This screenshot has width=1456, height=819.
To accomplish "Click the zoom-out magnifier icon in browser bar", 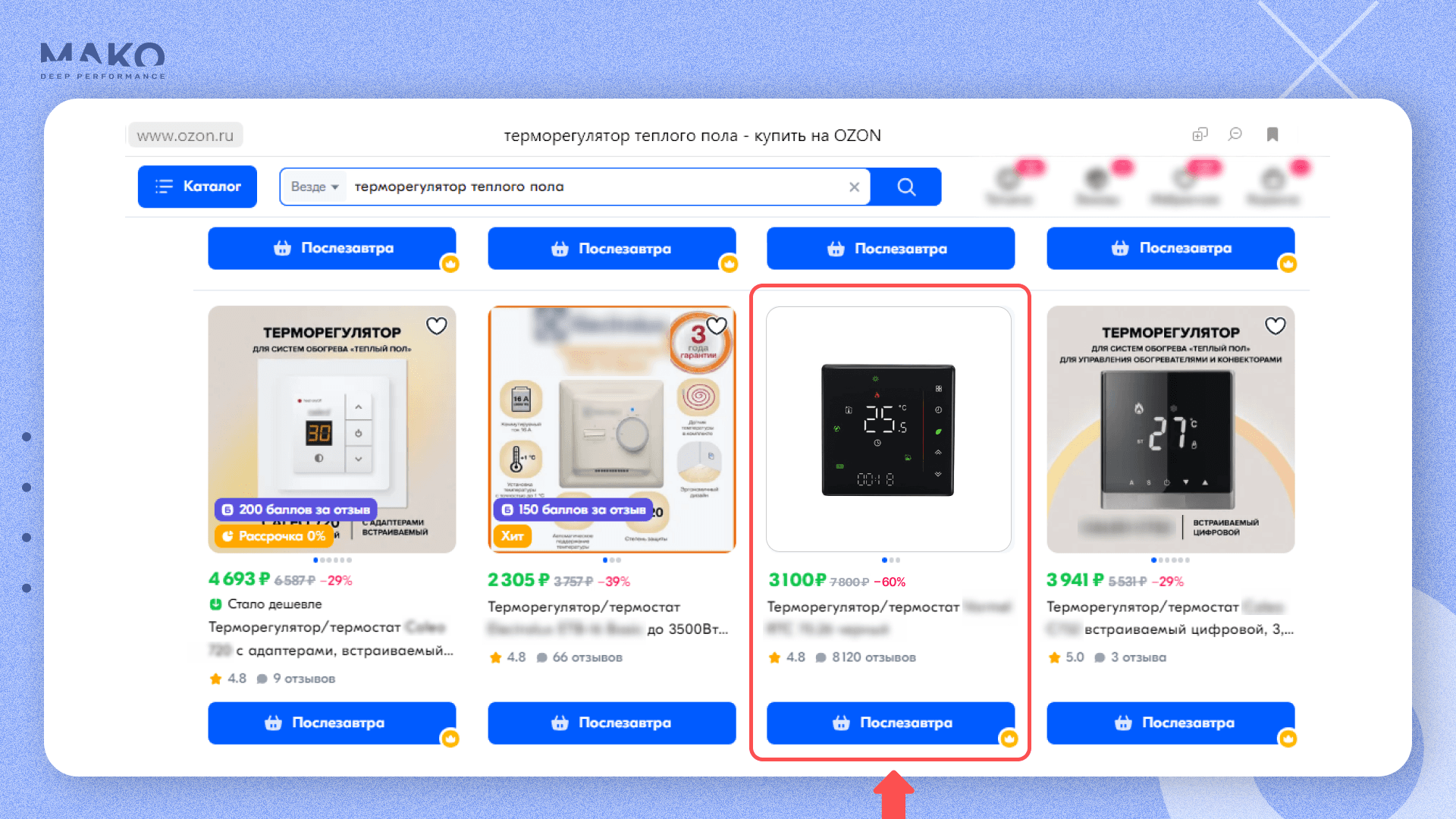I will point(1235,134).
